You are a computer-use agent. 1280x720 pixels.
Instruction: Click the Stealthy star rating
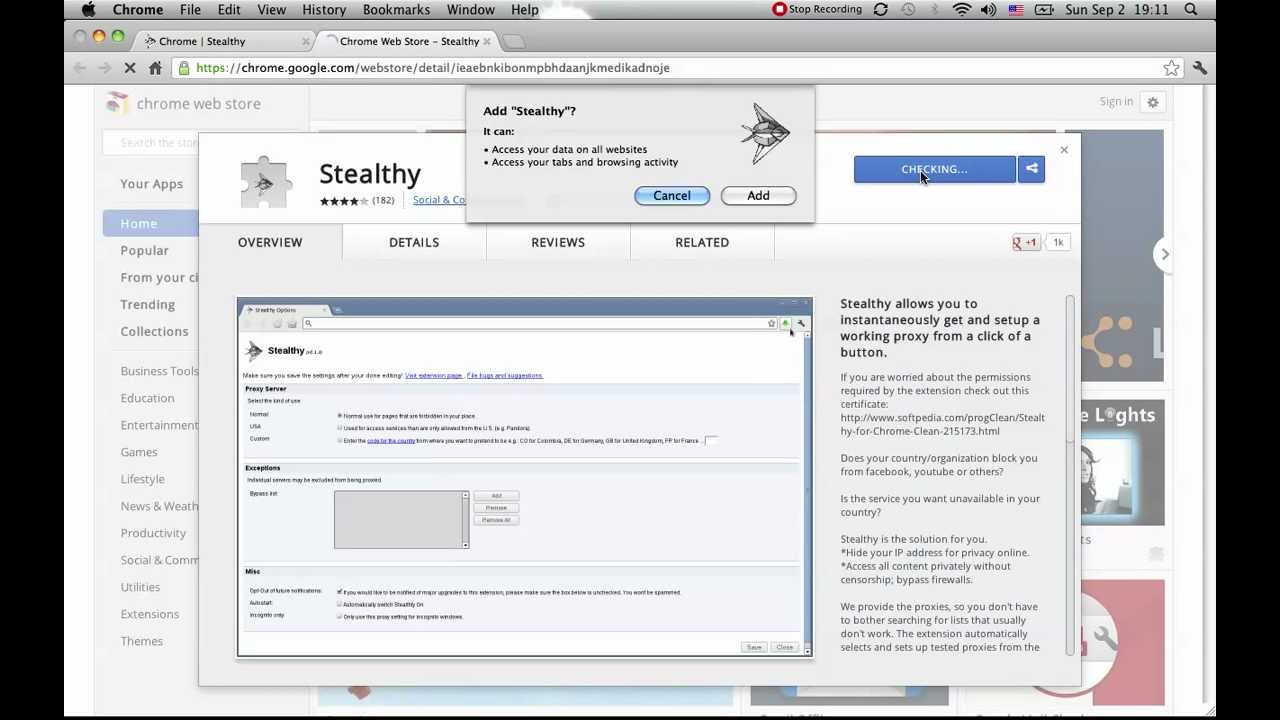pyautogui.click(x=344, y=201)
